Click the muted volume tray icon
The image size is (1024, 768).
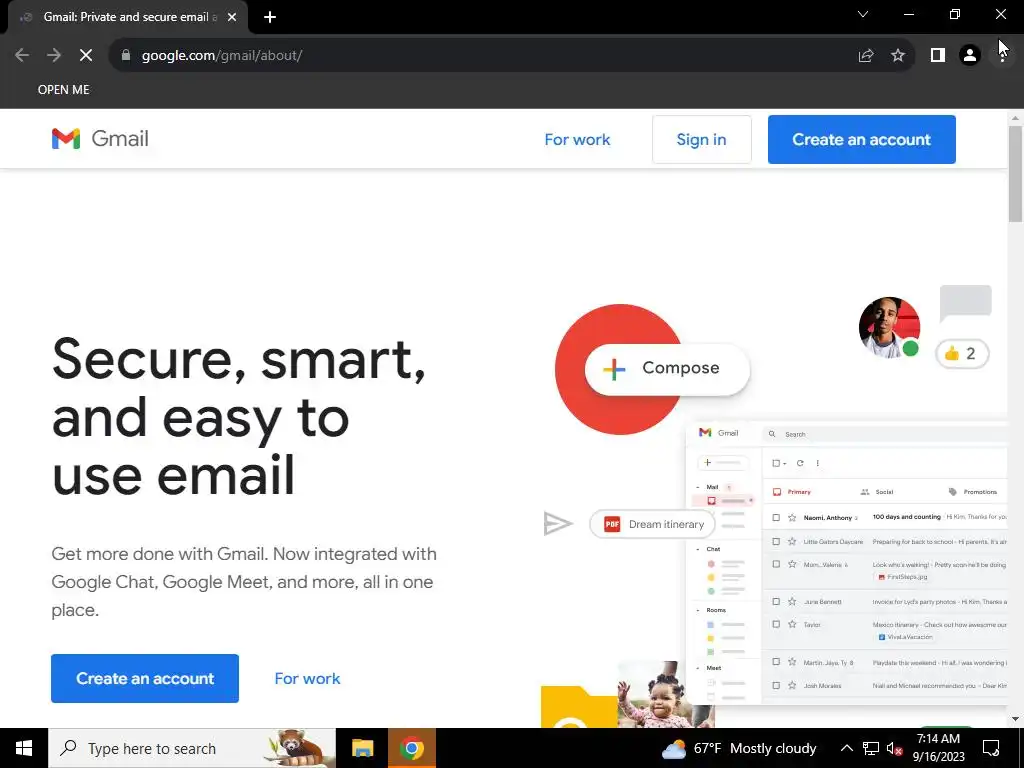[894, 748]
